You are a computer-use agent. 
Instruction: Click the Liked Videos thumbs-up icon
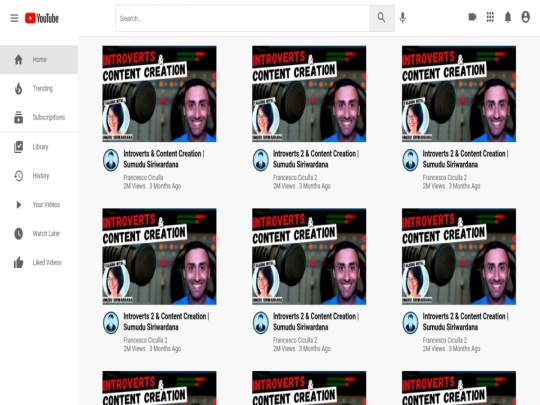tap(19, 262)
